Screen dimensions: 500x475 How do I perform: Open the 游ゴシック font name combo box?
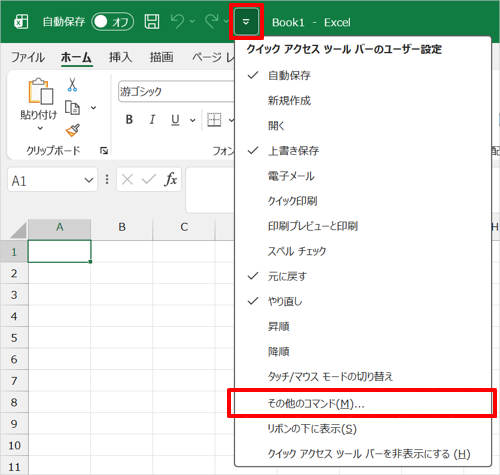click(177, 91)
